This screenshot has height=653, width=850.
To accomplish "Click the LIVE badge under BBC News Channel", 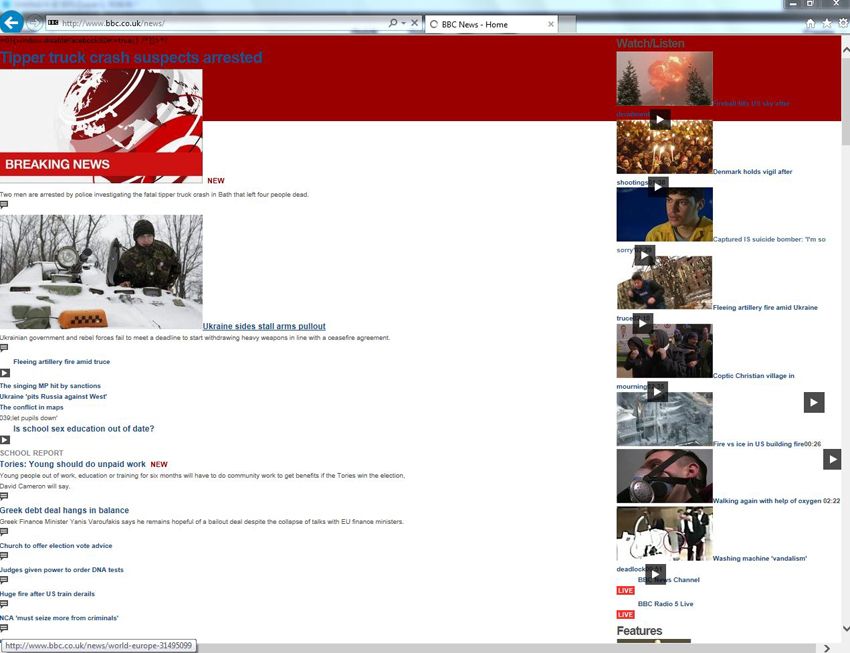I will [625, 591].
